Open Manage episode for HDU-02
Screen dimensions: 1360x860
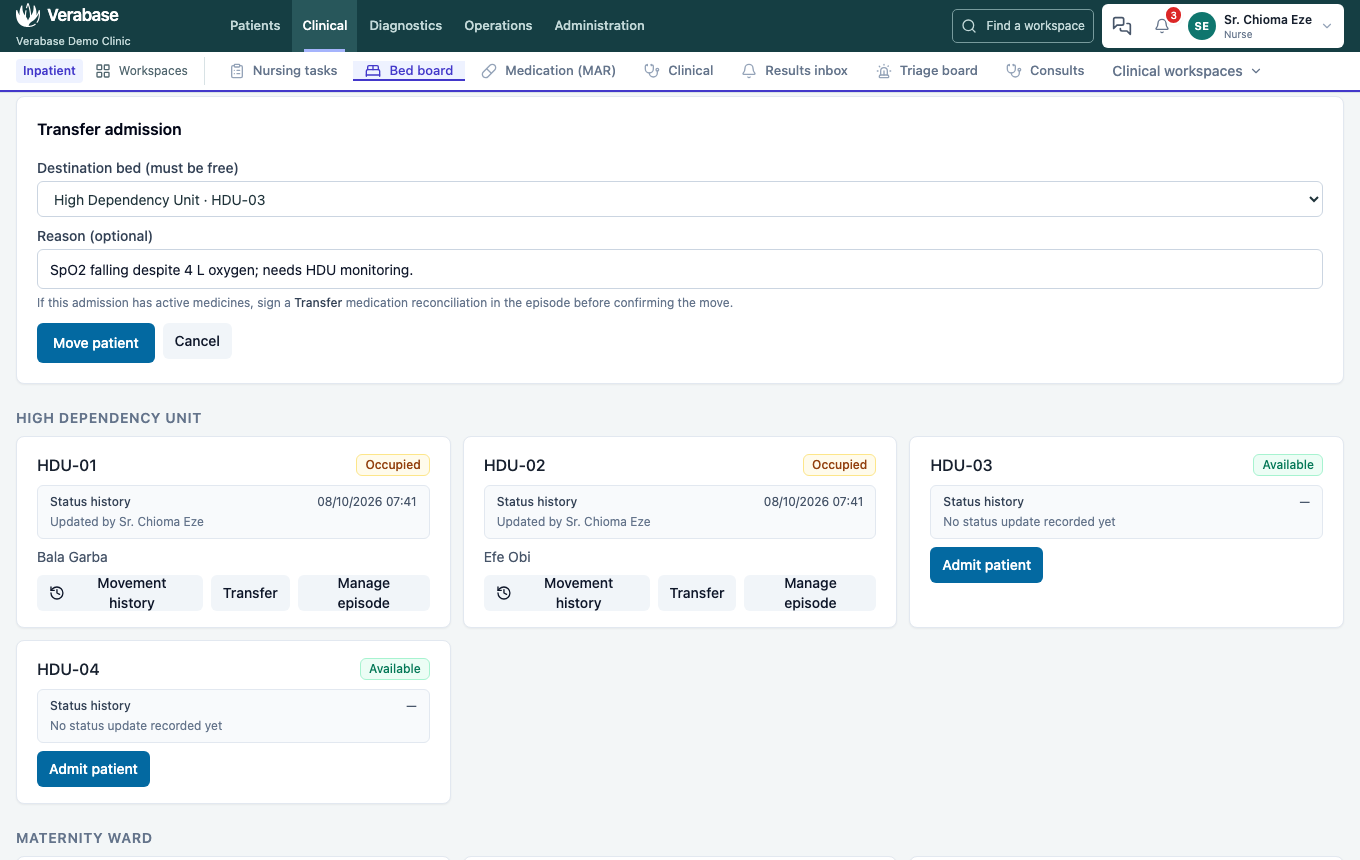click(810, 593)
